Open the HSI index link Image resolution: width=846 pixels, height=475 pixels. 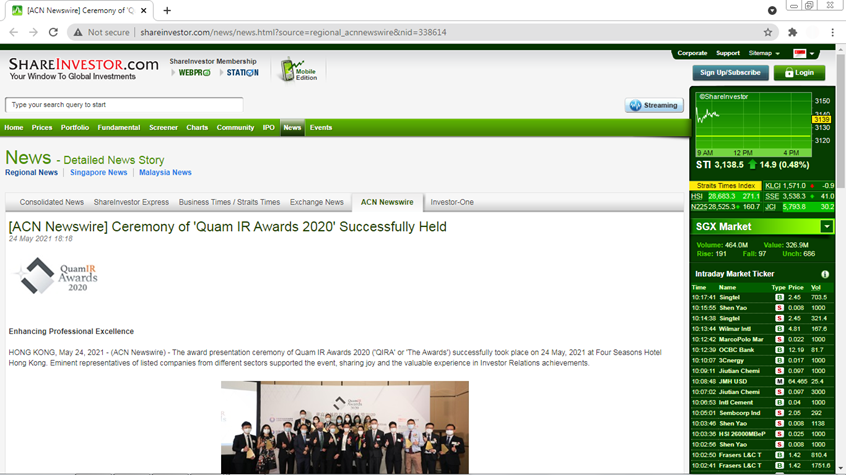(x=697, y=196)
